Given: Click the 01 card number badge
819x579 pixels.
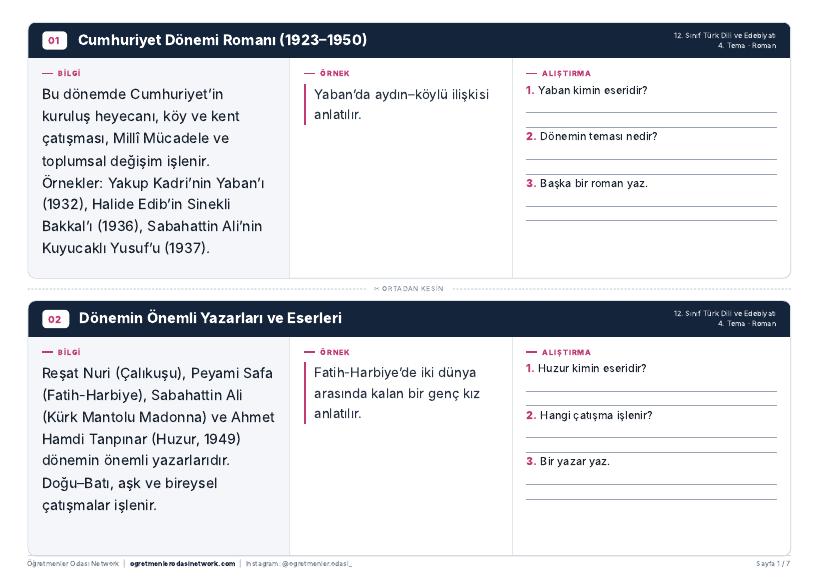Looking at the screenshot, I should (x=54, y=40).
